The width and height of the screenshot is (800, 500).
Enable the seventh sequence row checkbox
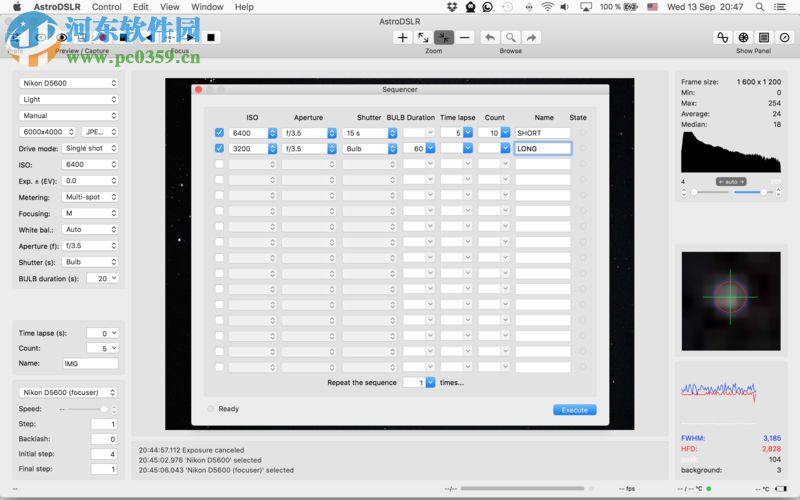[219, 226]
